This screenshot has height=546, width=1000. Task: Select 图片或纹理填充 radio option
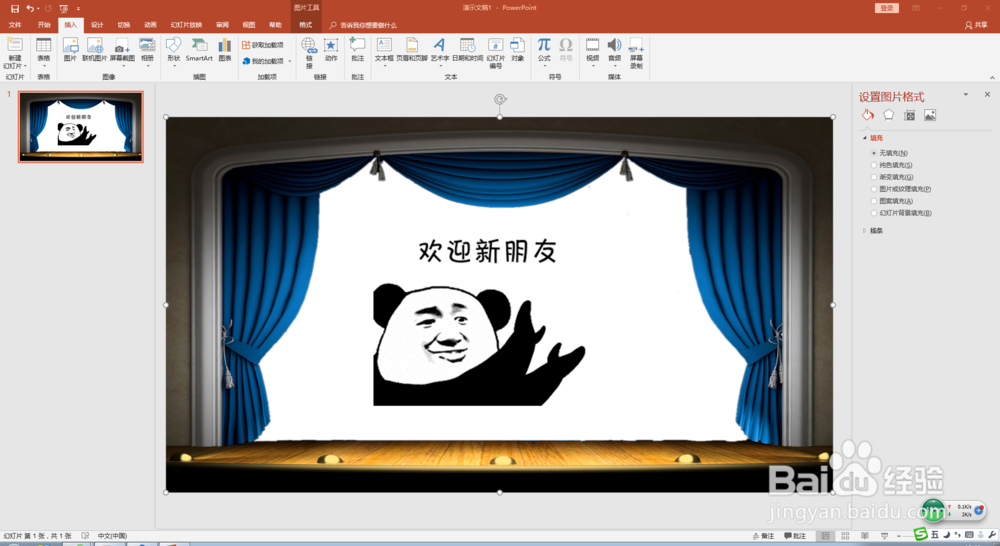pos(874,189)
